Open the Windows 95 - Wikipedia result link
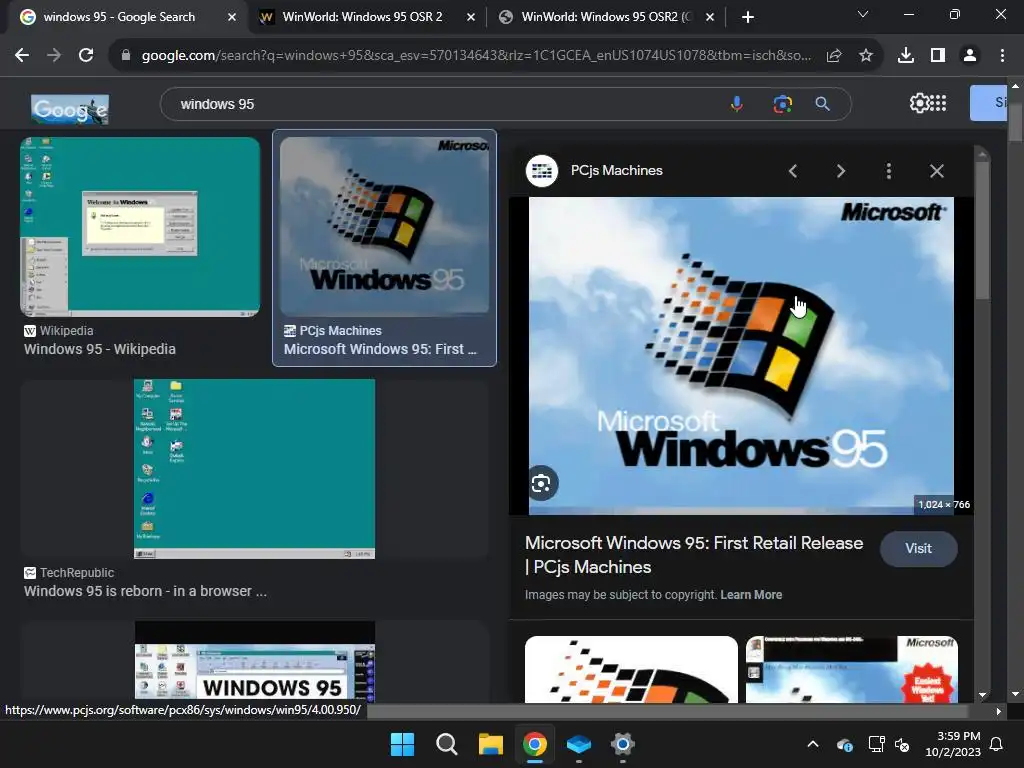The height and width of the screenshot is (768, 1024). point(100,349)
